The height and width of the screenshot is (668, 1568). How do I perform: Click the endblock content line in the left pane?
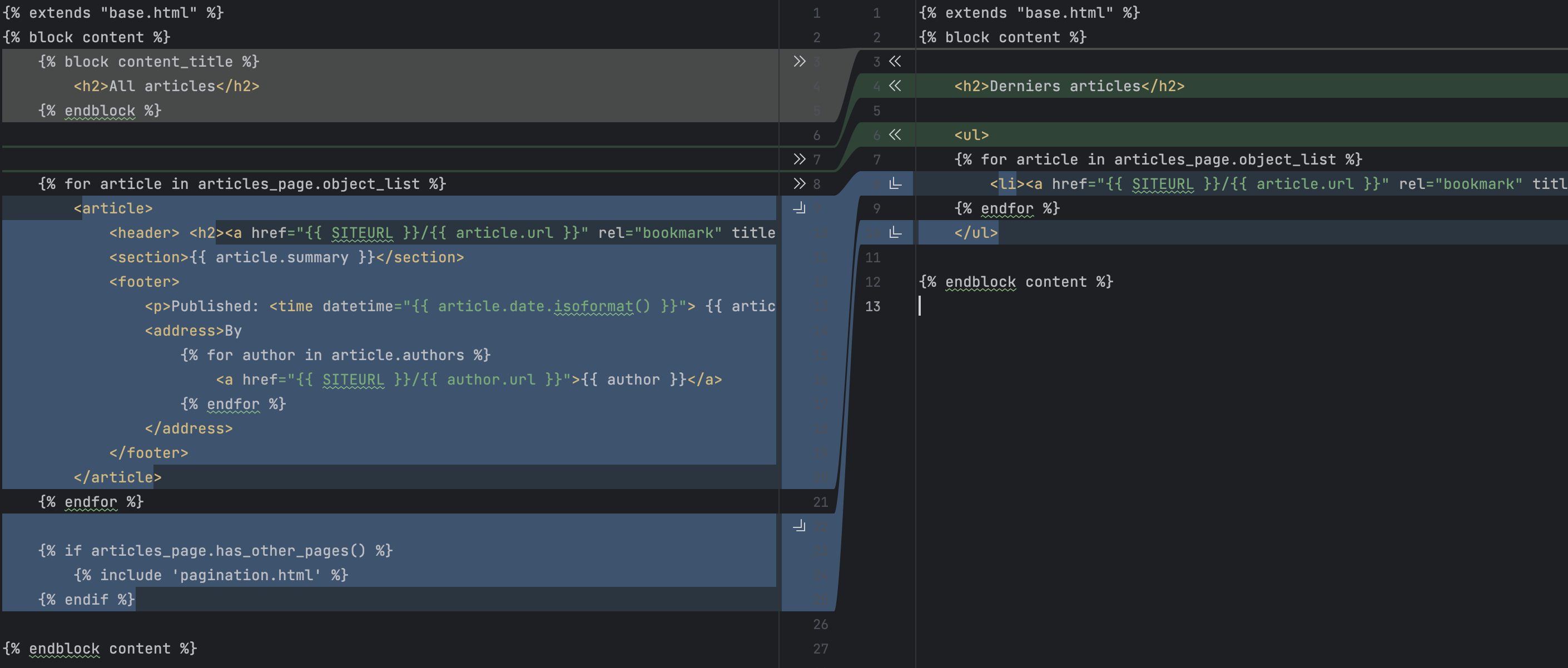point(100,649)
